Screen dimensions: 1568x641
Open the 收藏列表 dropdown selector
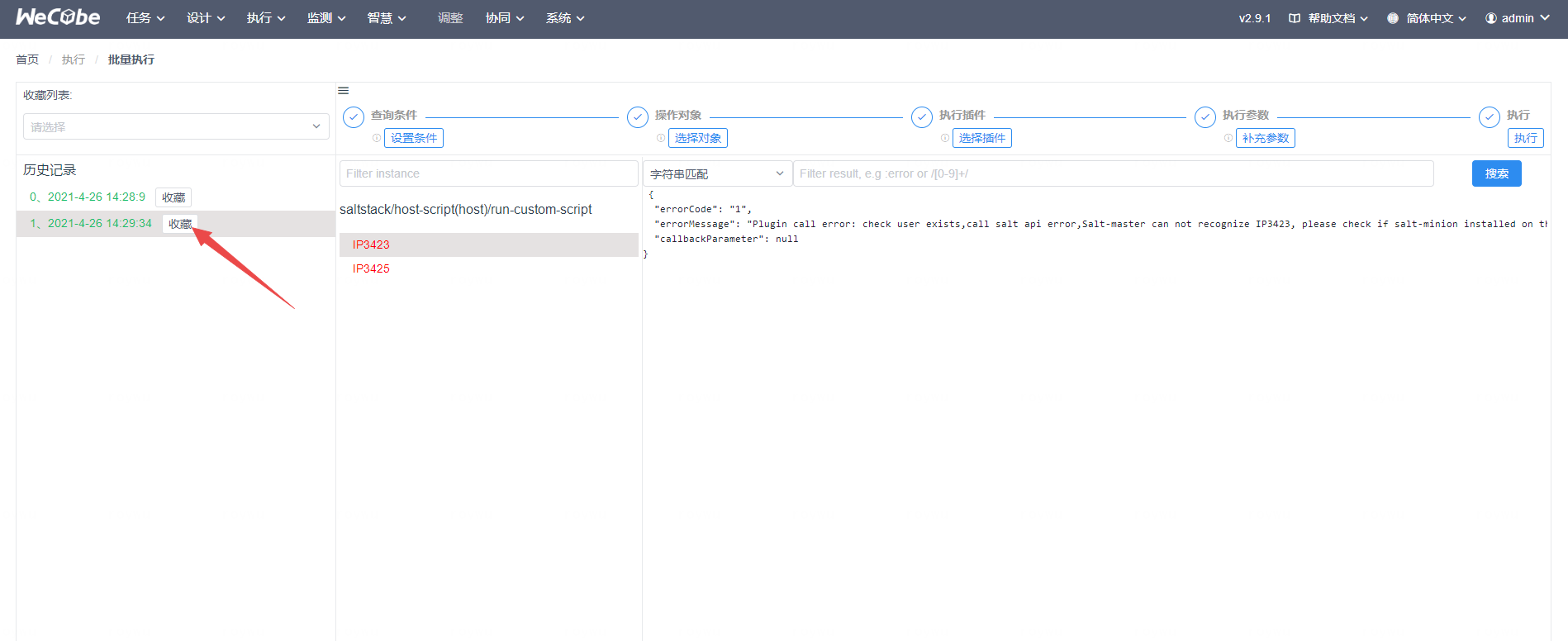point(176,126)
